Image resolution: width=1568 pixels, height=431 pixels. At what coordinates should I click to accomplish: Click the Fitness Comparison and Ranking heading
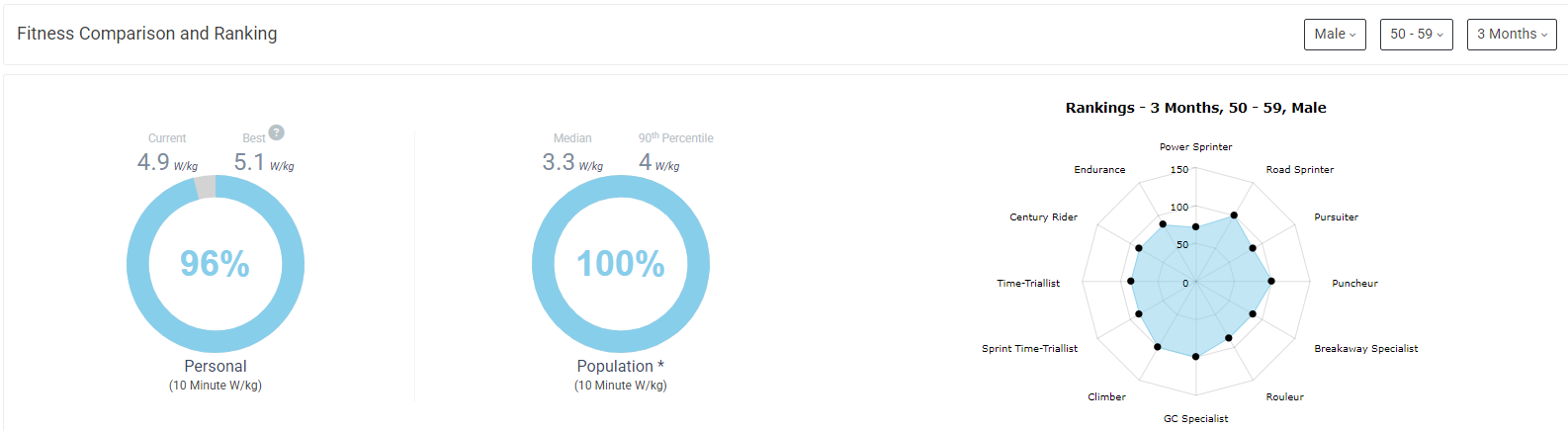[147, 34]
